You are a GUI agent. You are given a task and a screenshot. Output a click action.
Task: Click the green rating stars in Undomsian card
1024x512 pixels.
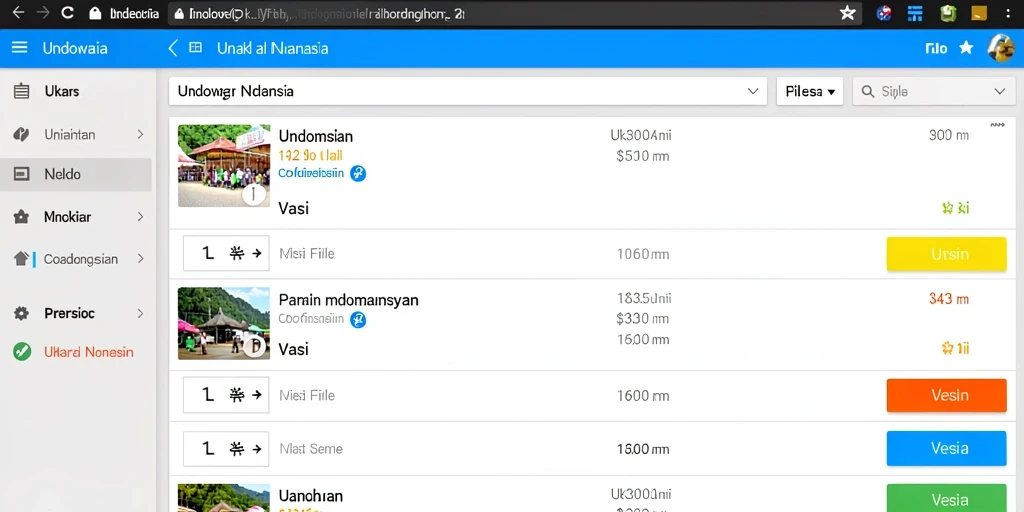[955, 208]
